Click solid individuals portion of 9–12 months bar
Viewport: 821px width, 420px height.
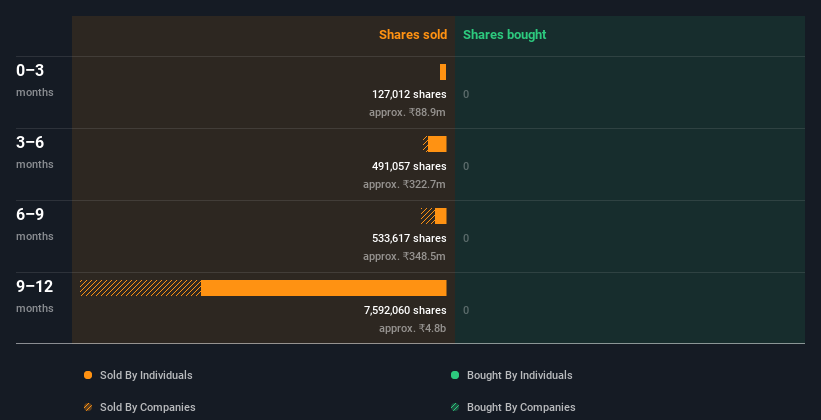324,288
